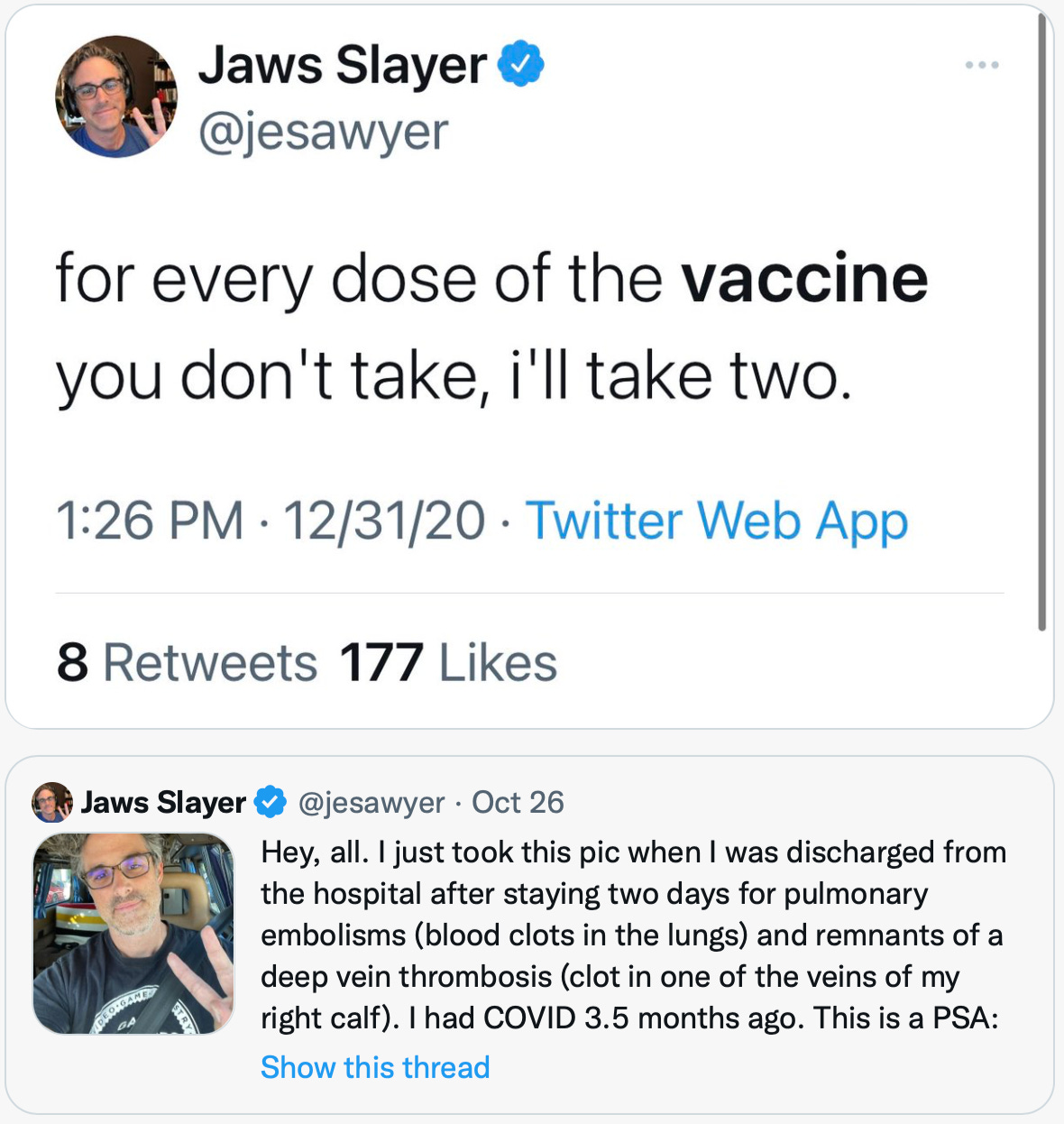
Task: Open the three-dot more options menu
Action: tap(981, 65)
